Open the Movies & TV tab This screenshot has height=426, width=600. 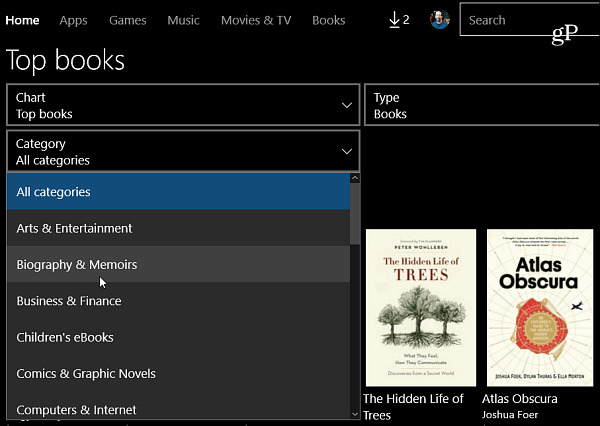(x=256, y=20)
